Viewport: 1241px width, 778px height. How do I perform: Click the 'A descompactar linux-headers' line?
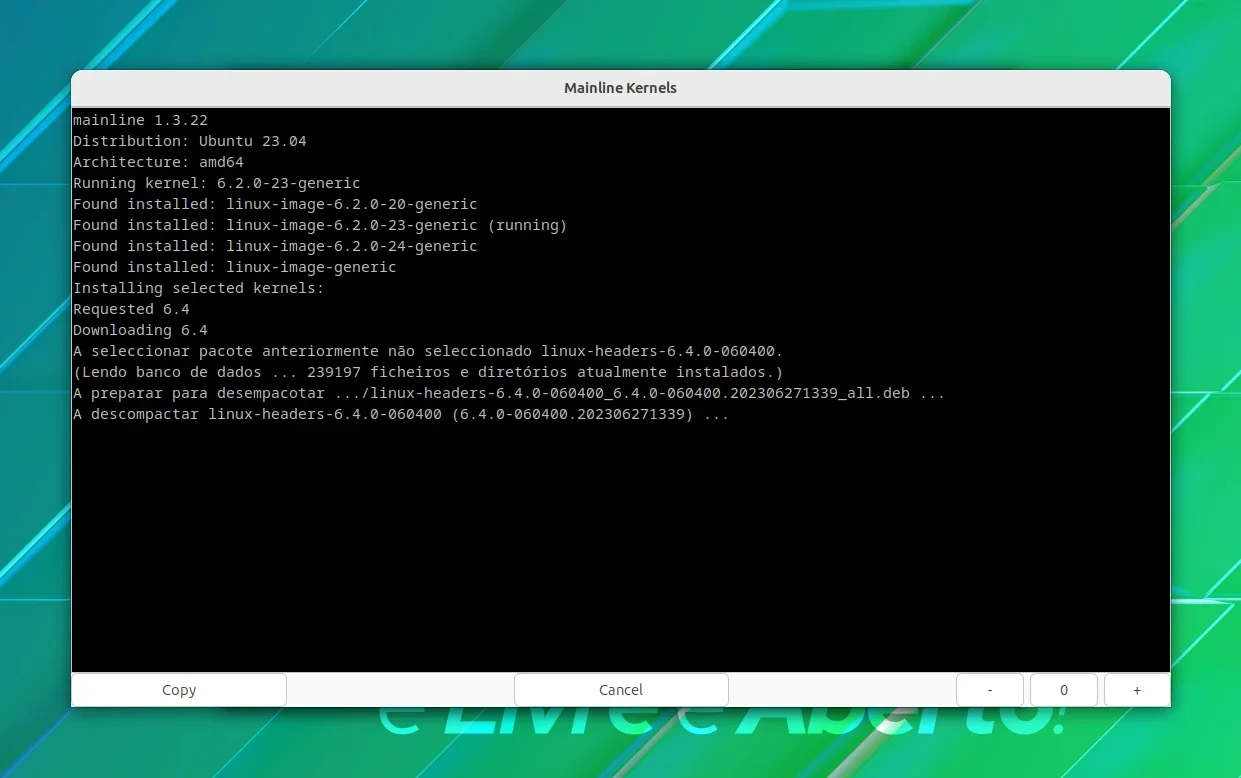401,414
